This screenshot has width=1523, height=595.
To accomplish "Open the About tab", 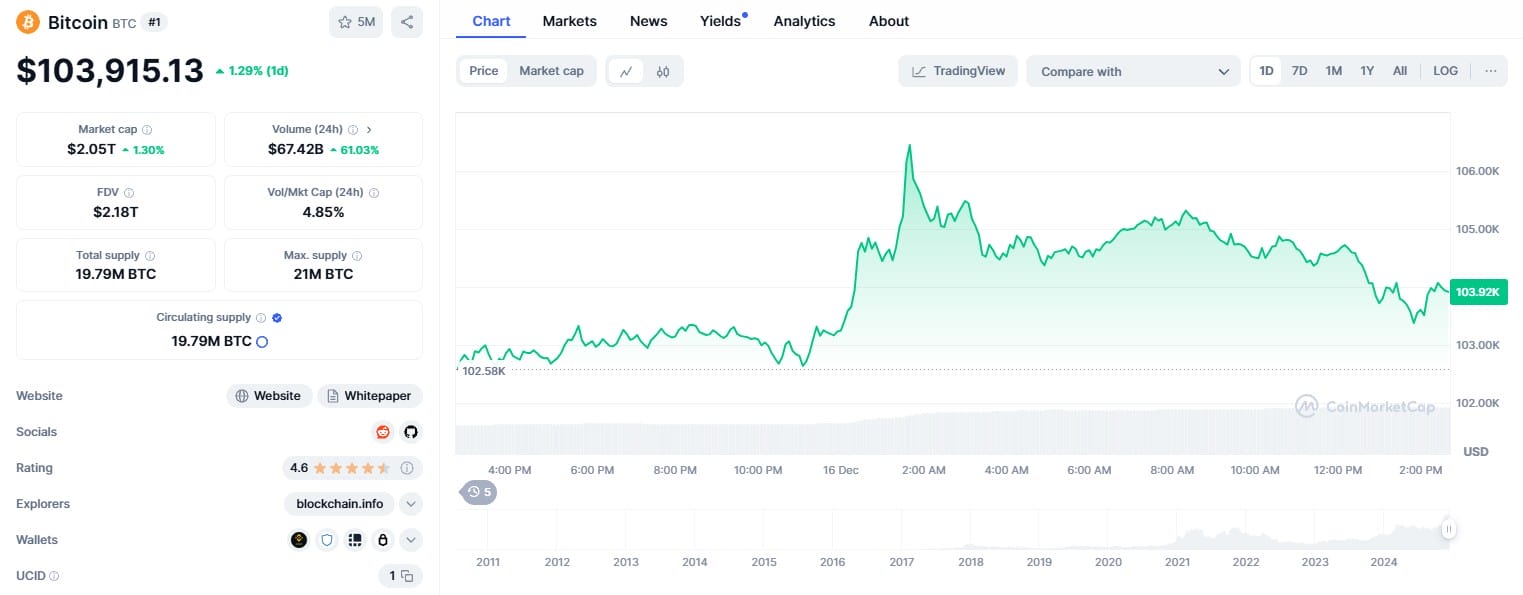I will point(889,21).
